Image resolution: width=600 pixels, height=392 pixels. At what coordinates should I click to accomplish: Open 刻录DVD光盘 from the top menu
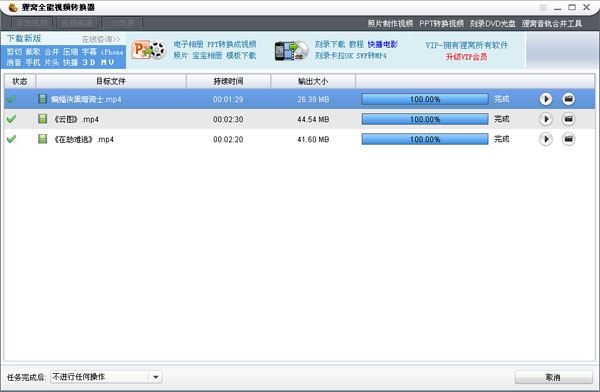(x=492, y=24)
